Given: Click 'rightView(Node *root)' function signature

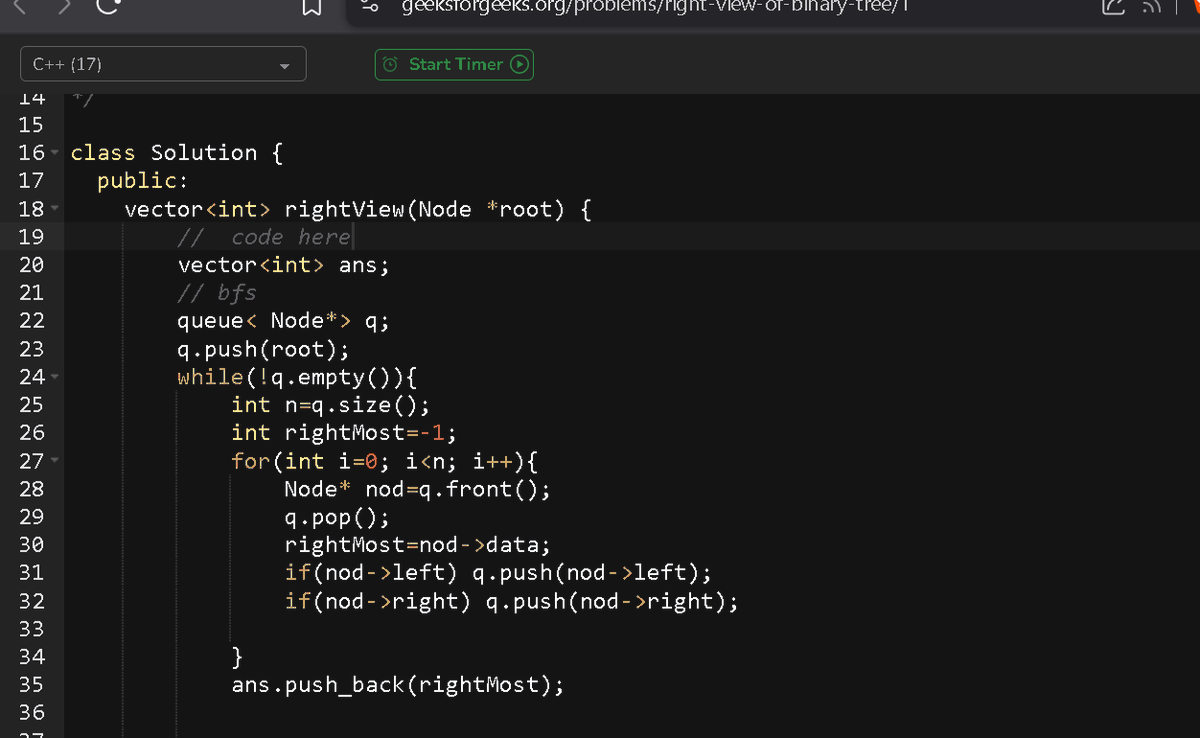Looking at the screenshot, I should tap(425, 209).
